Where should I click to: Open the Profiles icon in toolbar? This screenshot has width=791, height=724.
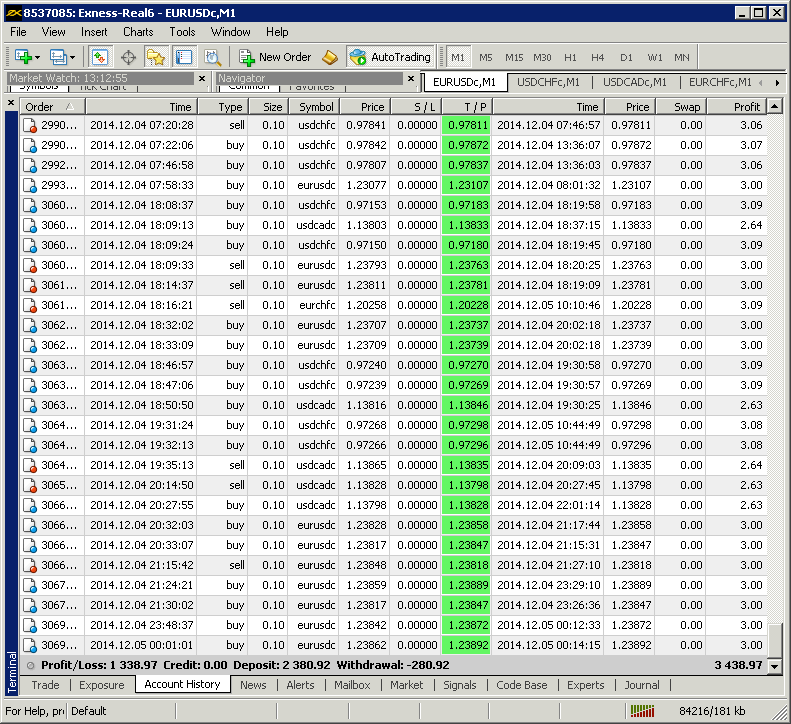tap(58, 57)
